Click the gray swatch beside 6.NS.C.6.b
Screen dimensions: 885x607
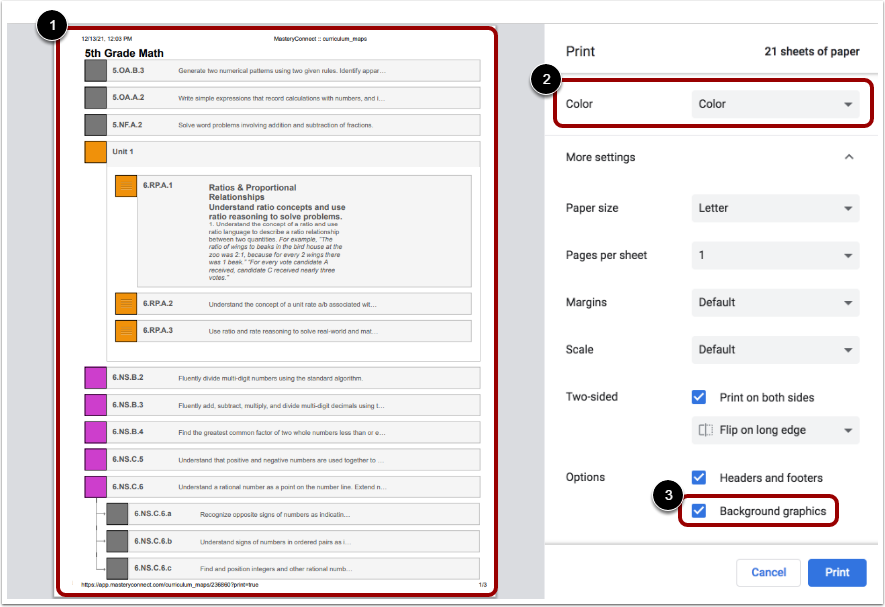coord(117,541)
